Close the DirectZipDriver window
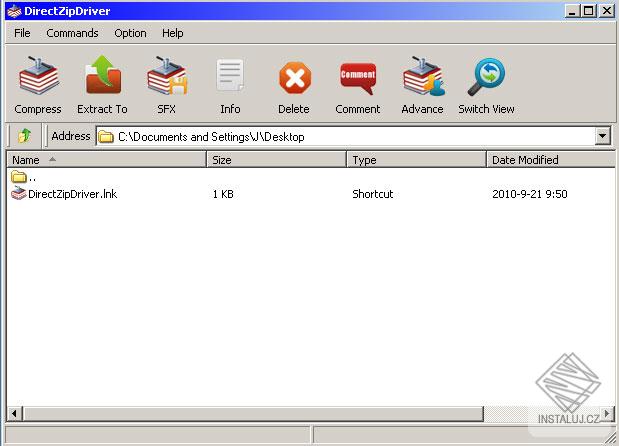Viewport: 619px width, 446px height. point(607,11)
